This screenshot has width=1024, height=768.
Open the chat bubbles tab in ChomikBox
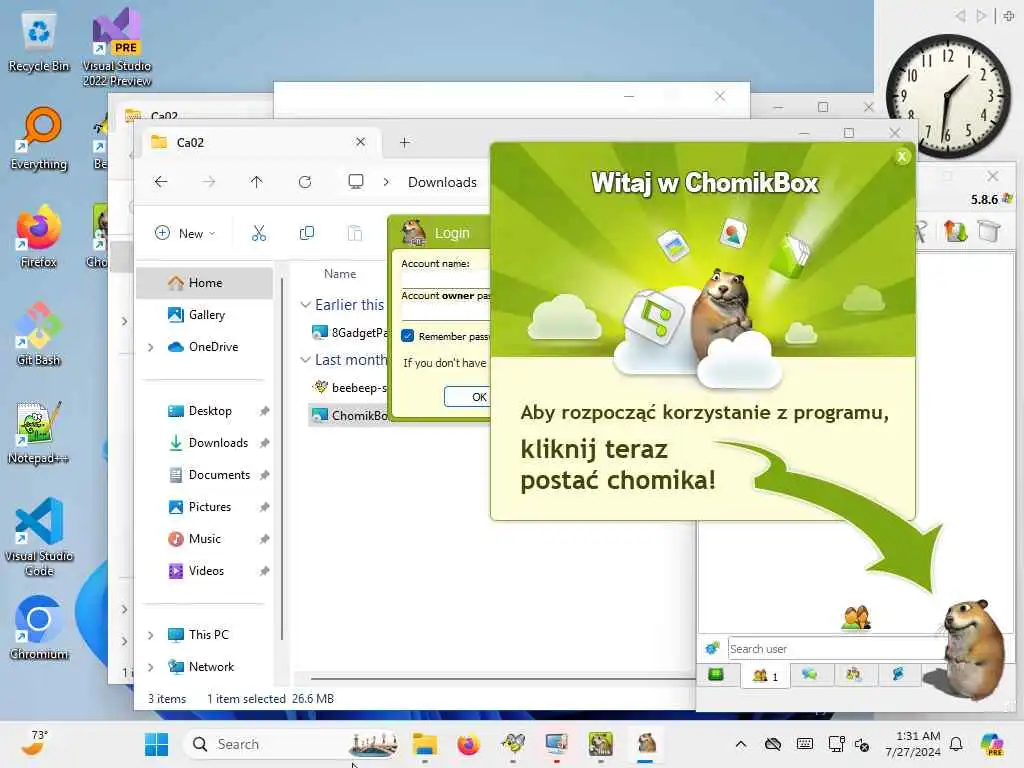click(810, 675)
